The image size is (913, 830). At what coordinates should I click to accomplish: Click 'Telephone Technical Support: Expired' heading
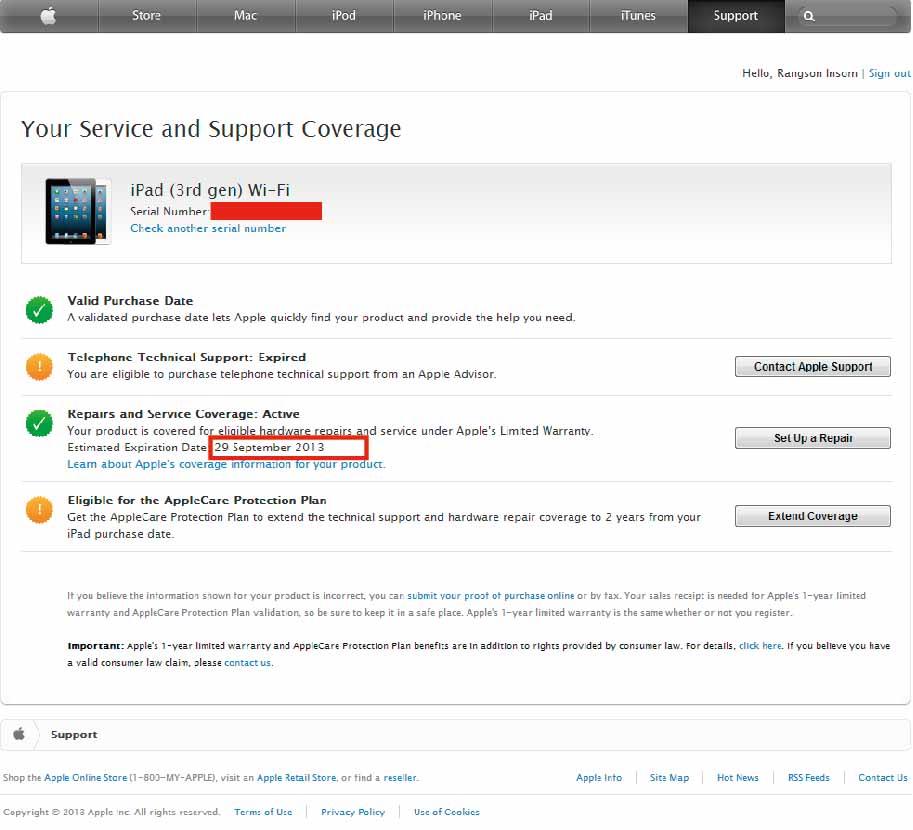tap(186, 357)
